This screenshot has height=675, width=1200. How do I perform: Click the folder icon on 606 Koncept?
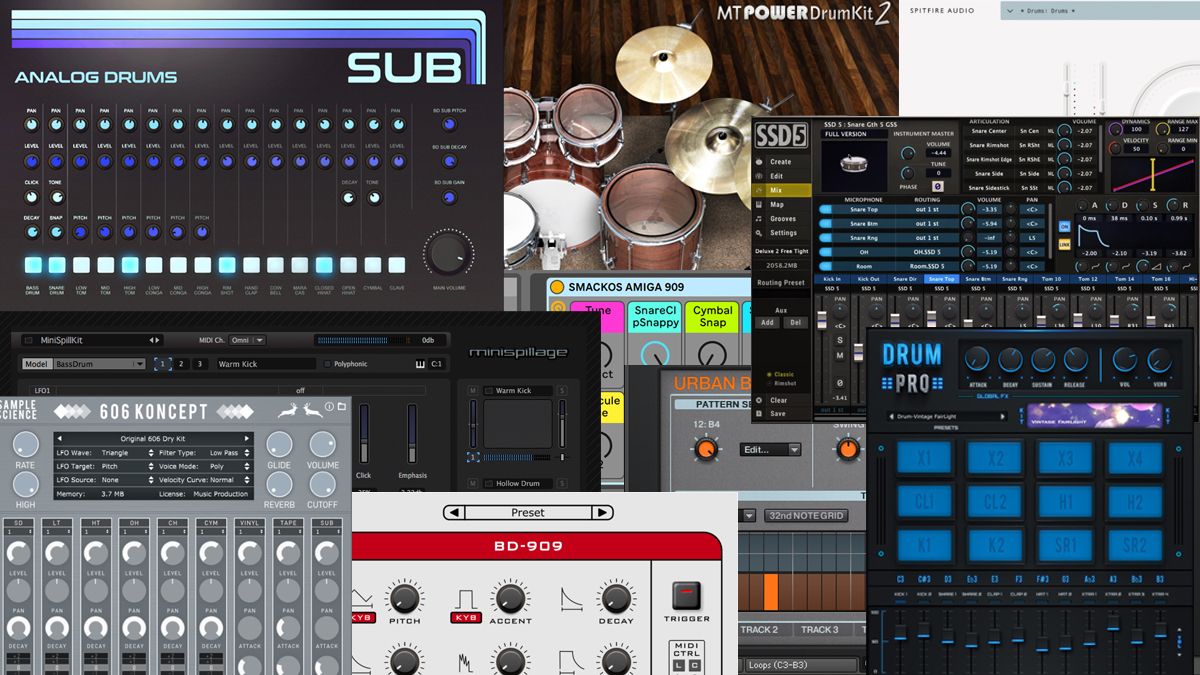point(341,406)
